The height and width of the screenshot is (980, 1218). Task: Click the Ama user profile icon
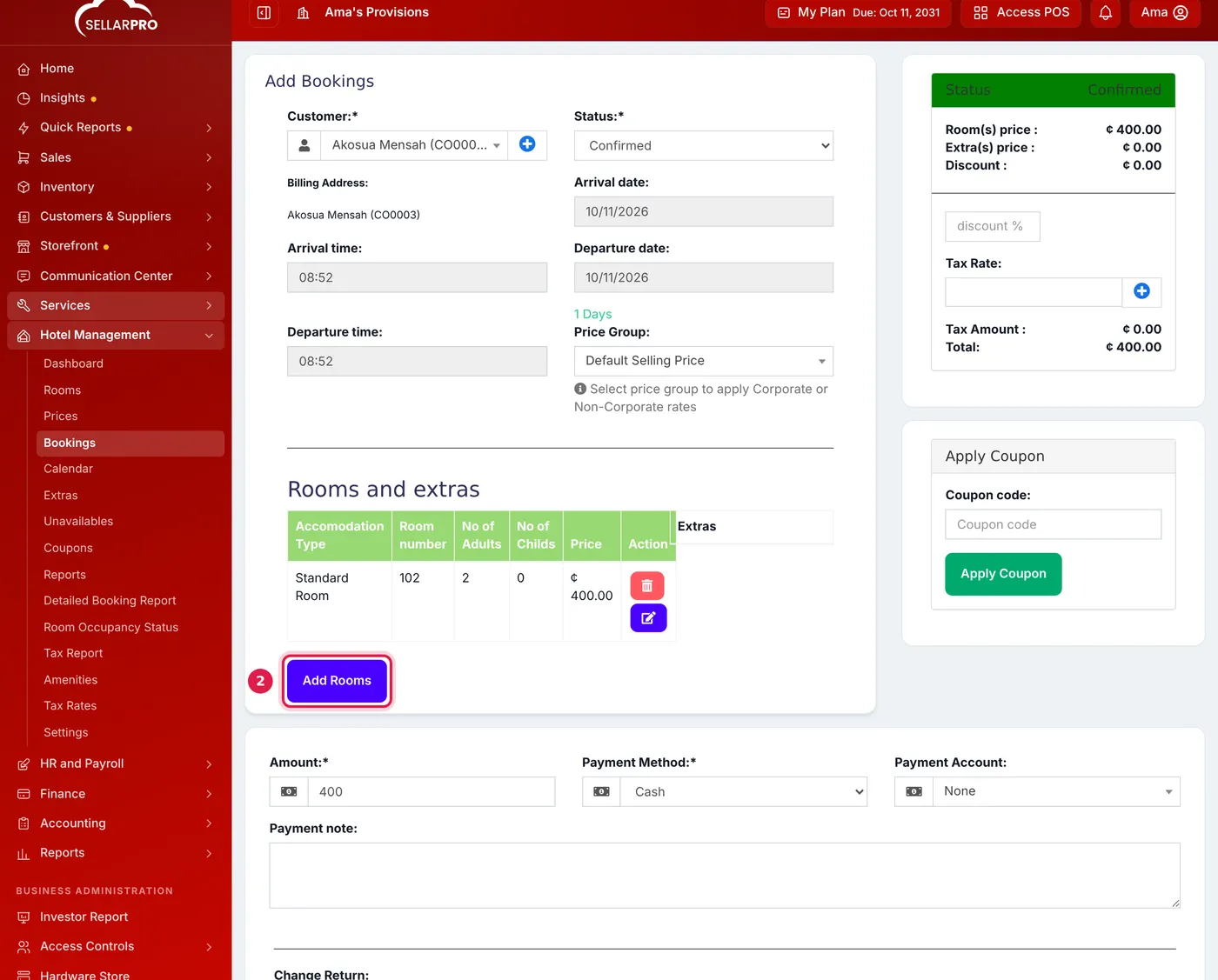tap(1181, 12)
